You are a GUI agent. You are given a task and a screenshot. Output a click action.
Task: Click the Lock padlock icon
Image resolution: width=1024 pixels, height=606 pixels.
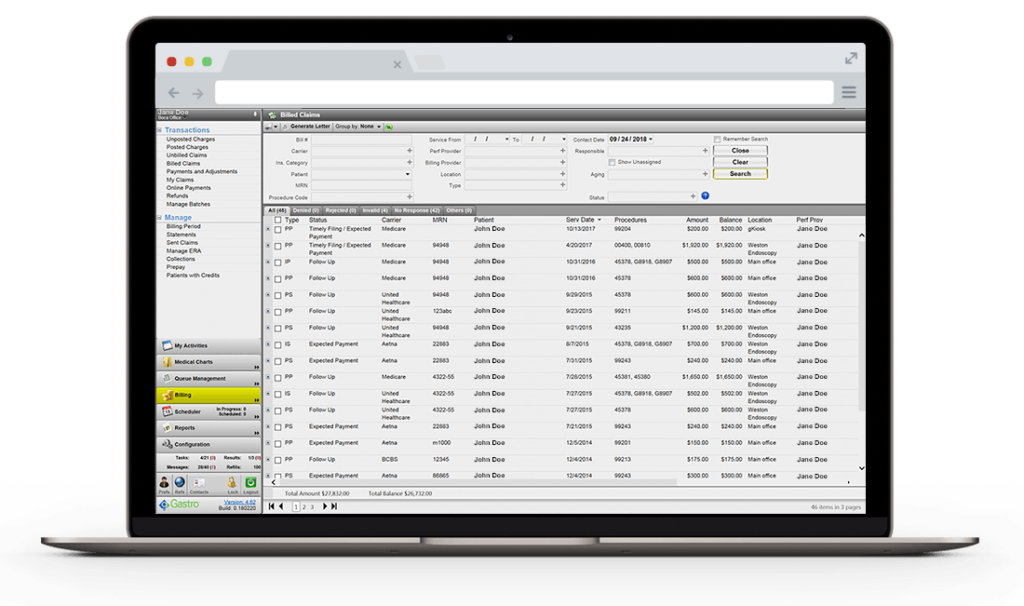pos(232,483)
